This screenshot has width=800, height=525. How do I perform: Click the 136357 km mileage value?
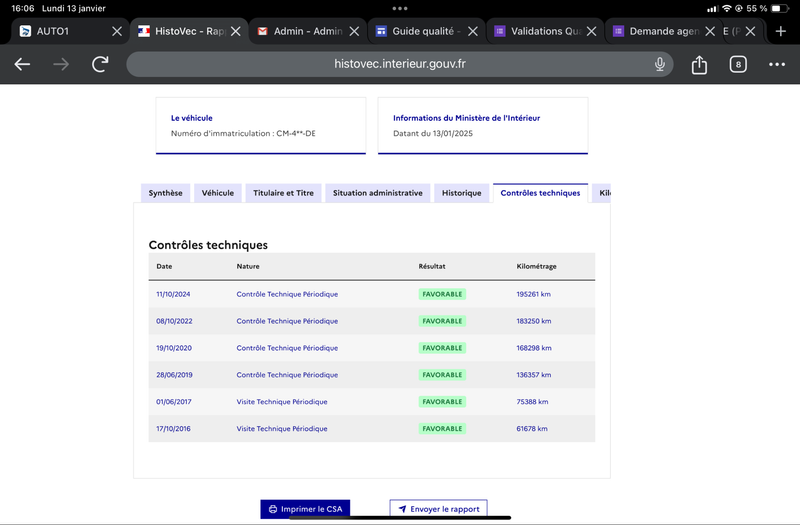click(x=534, y=374)
